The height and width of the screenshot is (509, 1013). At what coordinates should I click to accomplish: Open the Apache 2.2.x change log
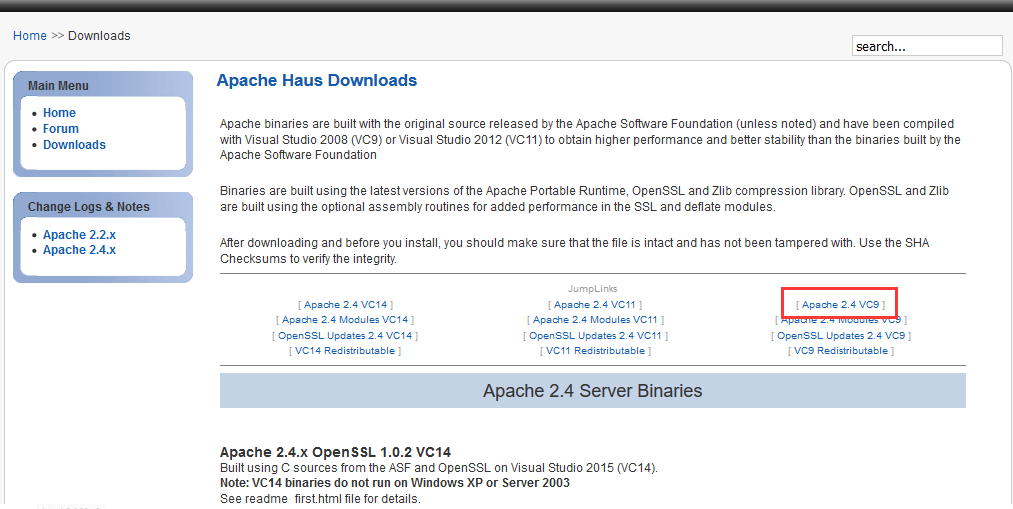(79, 234)
